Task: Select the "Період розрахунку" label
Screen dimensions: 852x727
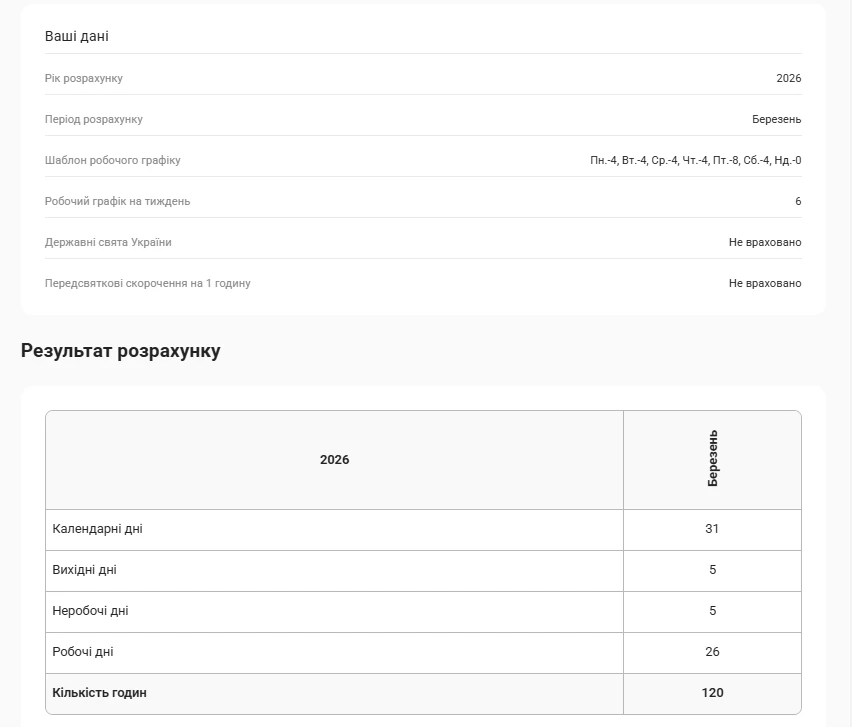Action: pyautogui.click(x=94, y=119)
